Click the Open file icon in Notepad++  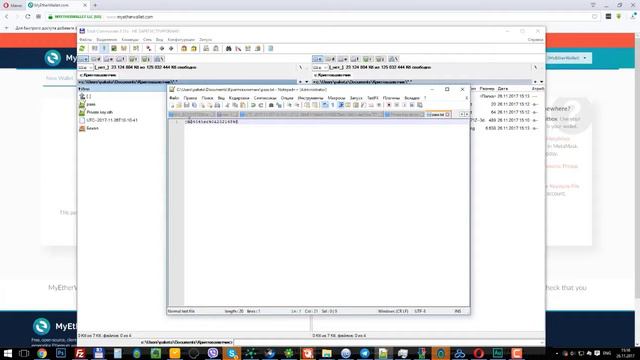179,105
